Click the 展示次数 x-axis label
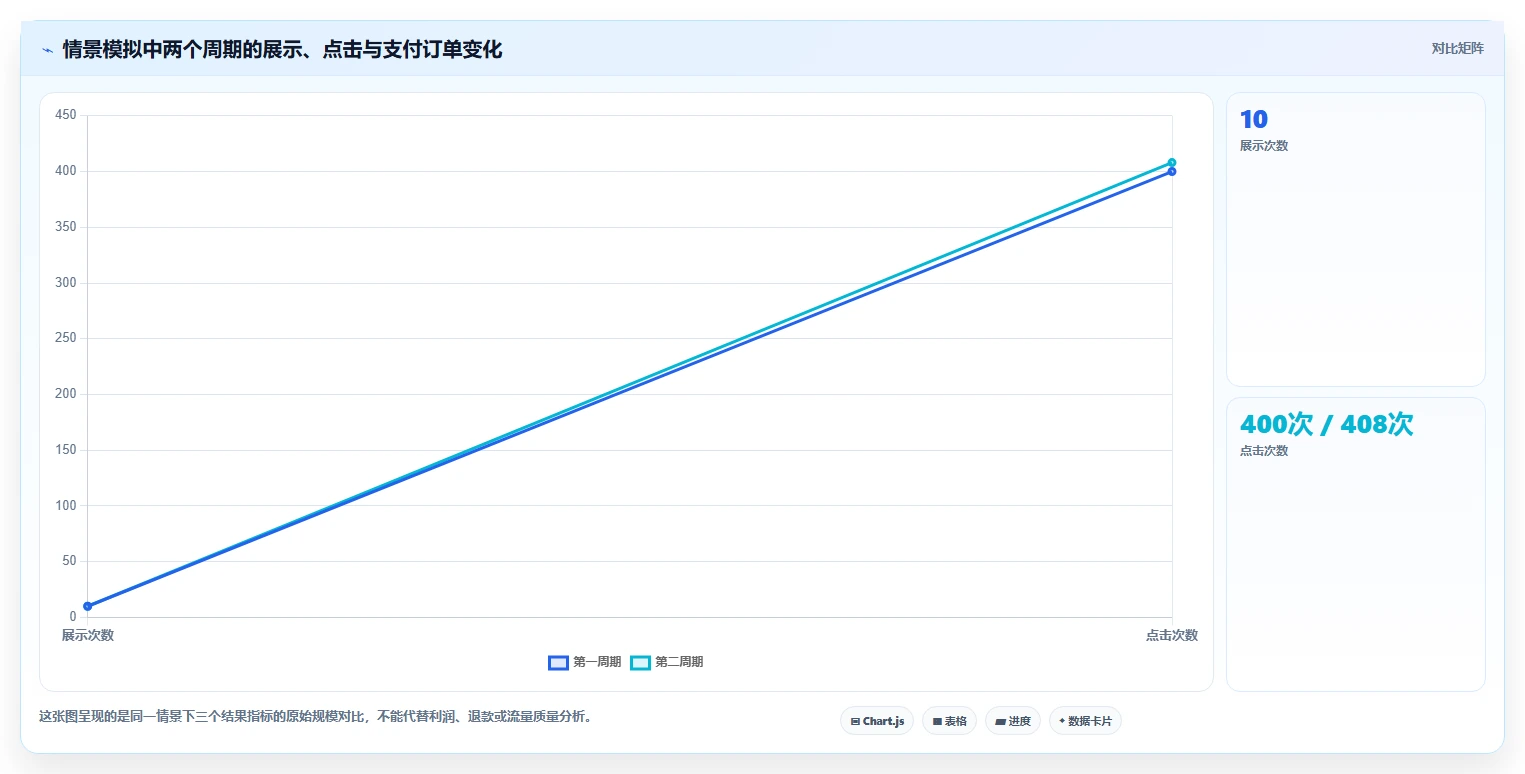The width and height of the screenshot is (1525, 774). pos(88,635)
